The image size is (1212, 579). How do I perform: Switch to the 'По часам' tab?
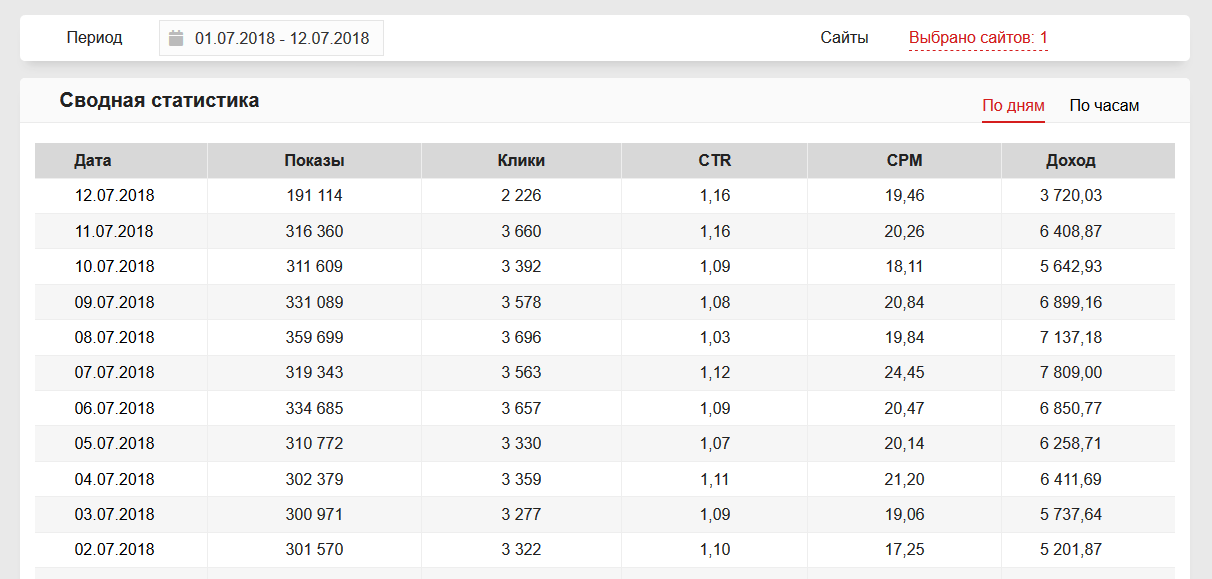click(x=1104, y=106)
